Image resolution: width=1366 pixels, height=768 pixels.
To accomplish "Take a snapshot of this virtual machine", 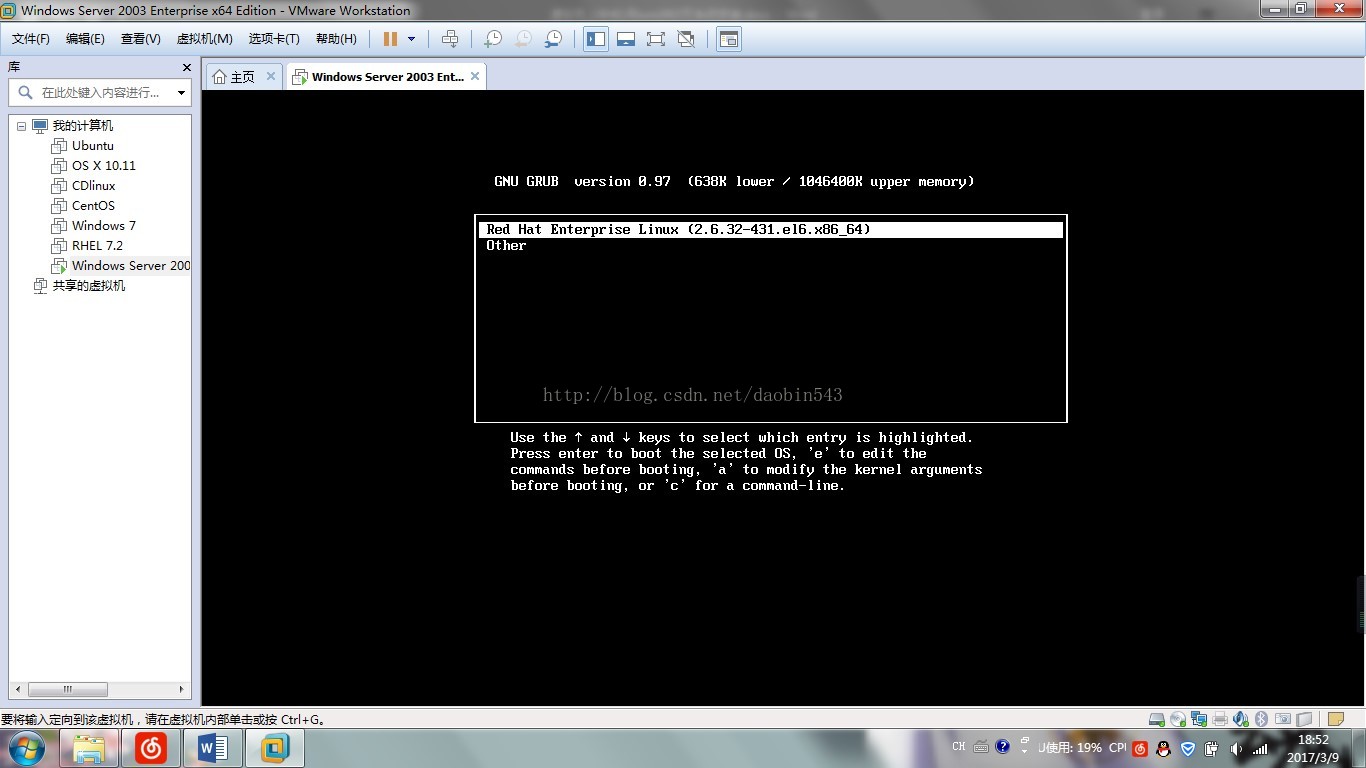I will click(x=493, y=39).
